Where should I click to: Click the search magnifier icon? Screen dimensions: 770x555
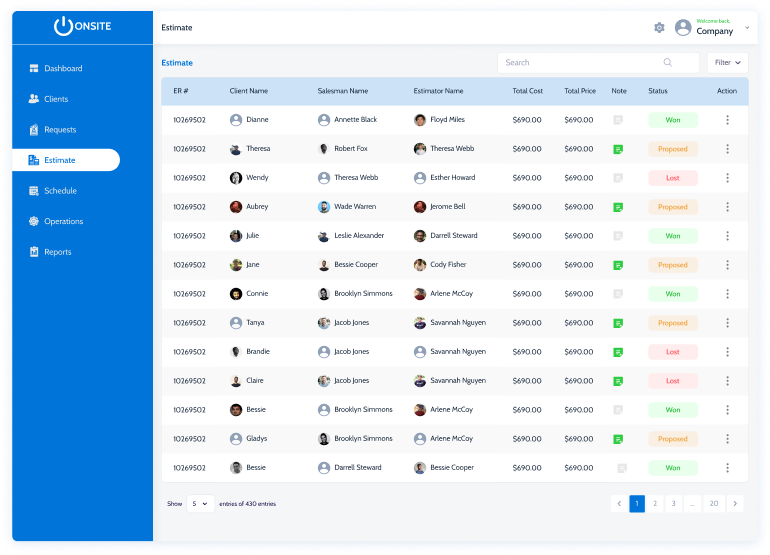click(x=667, y=63)
